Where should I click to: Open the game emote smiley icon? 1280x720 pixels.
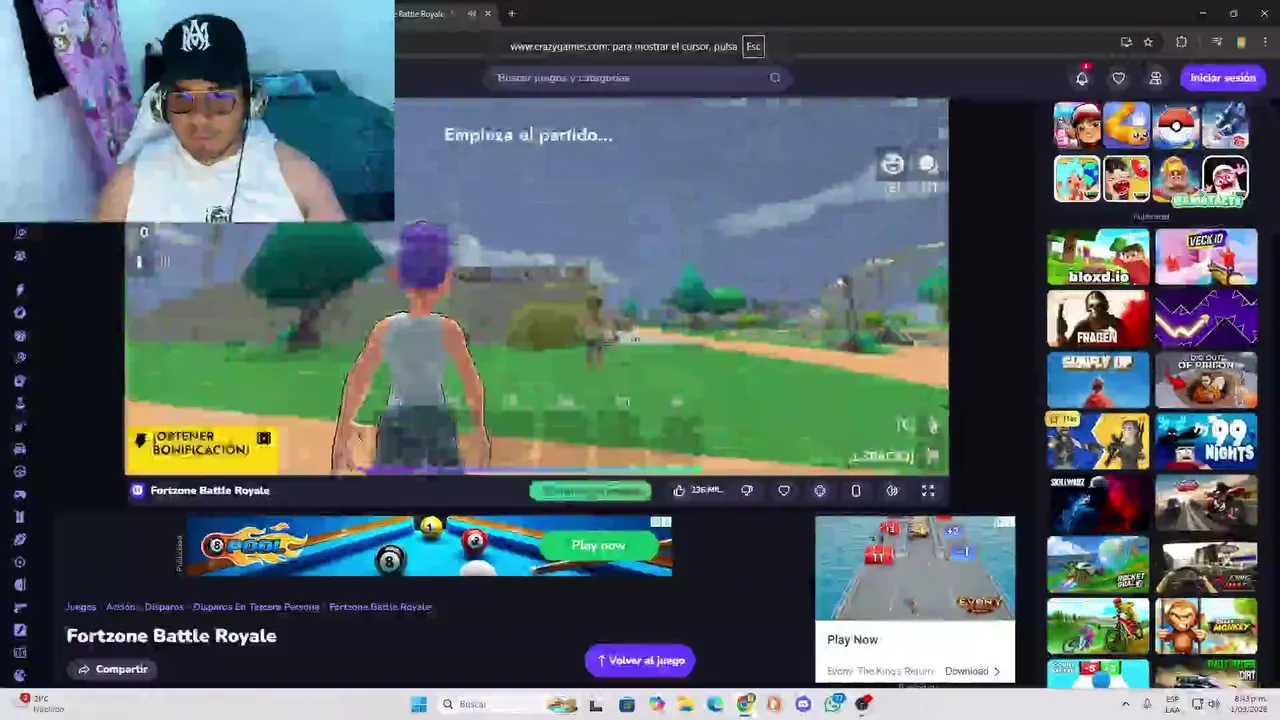(x=893, y=163)
